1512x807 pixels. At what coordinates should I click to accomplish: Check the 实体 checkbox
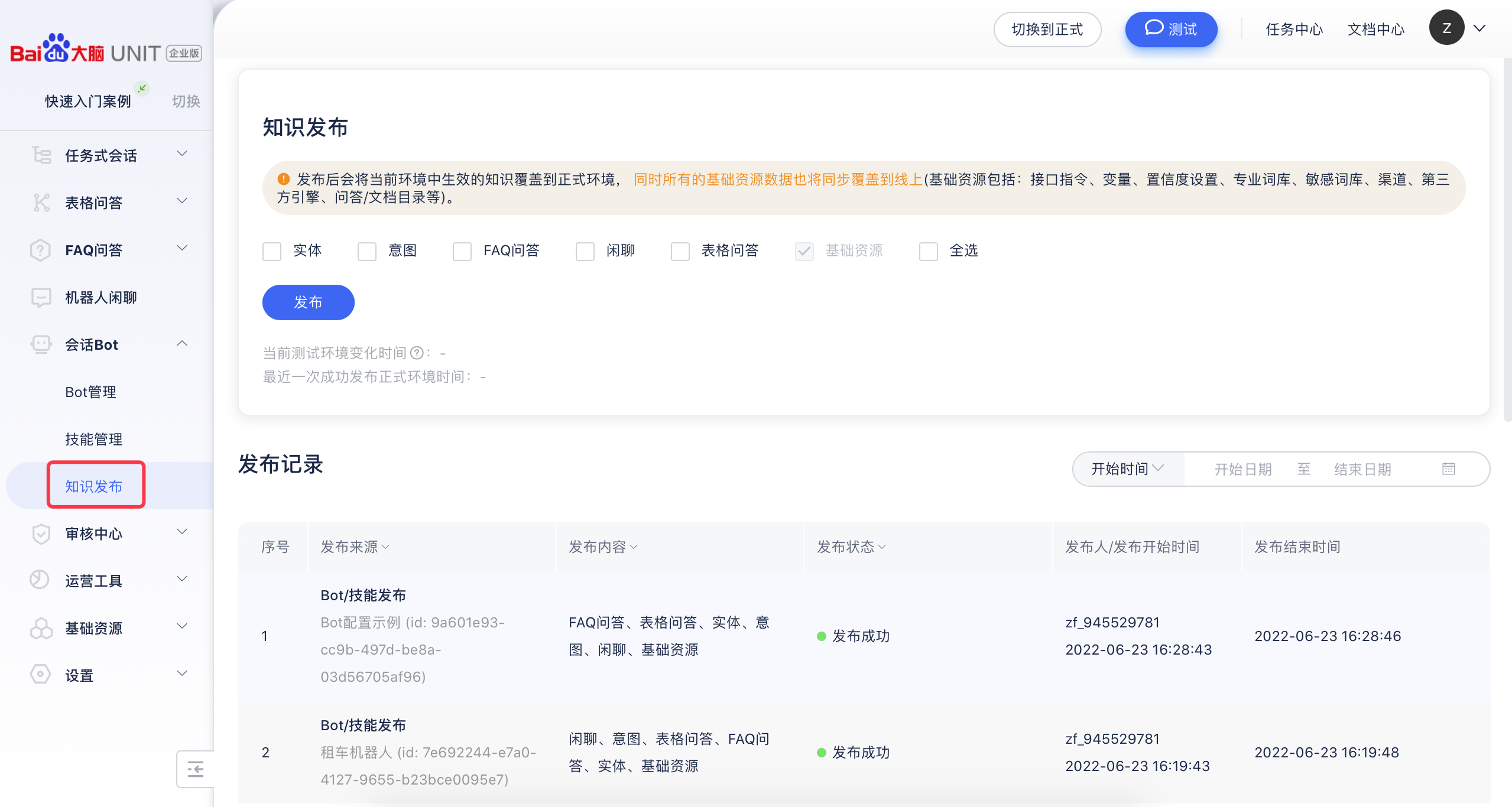point(272,251)
